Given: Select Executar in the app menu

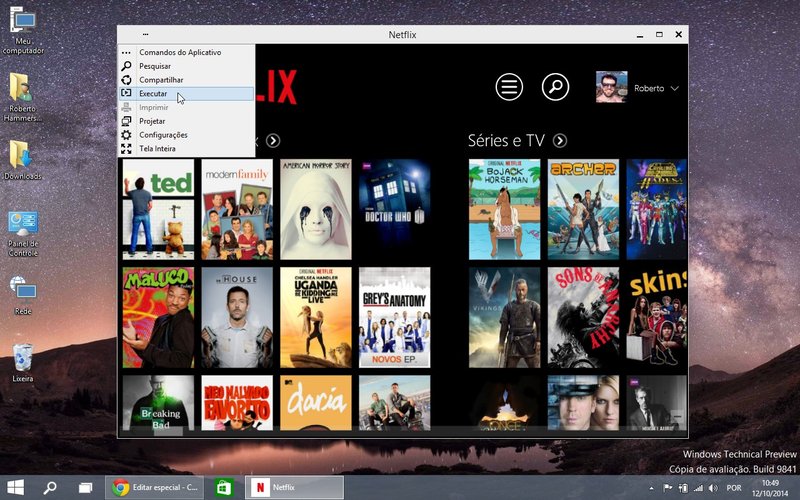Looking at the screenshot, I should click(186, 93).
